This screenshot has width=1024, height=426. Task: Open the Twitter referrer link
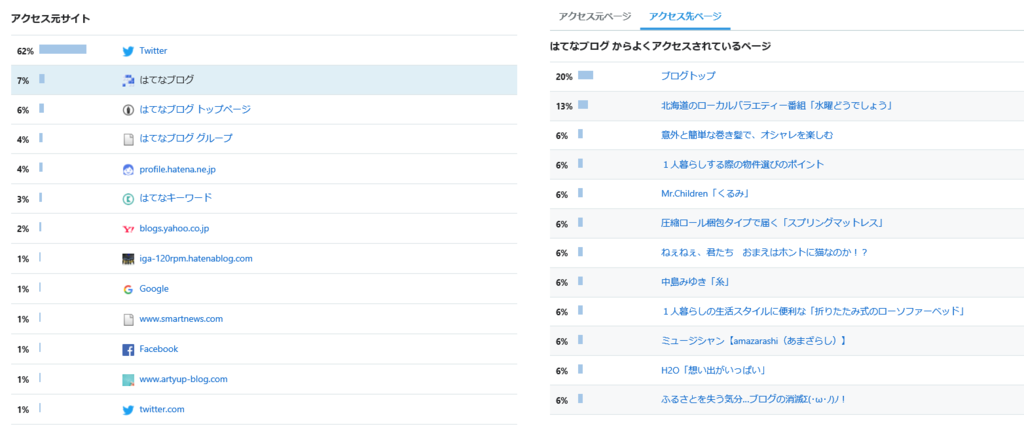coord(153,50)
